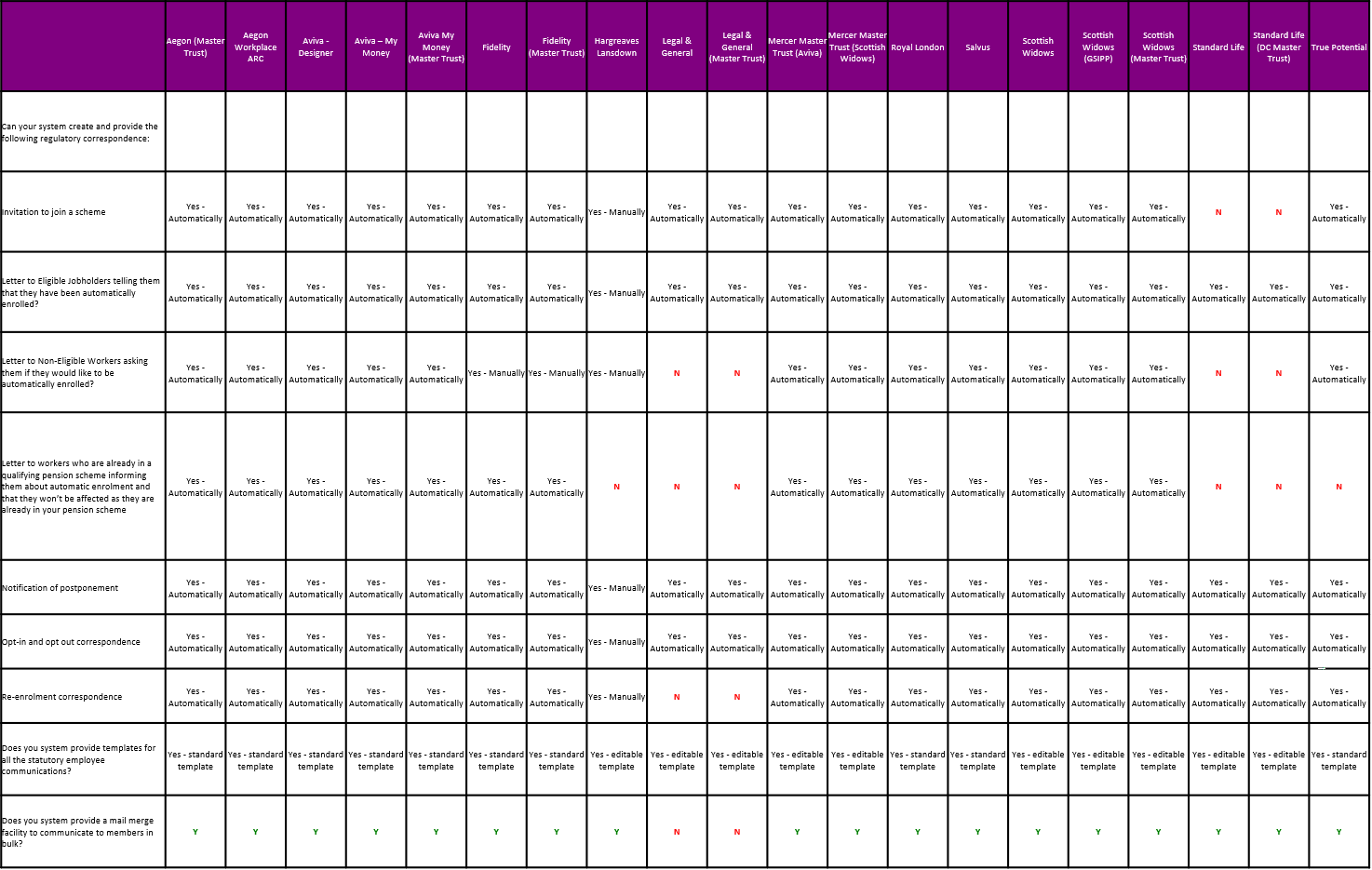Viewport: 1372px width, 870px height.
Task: Click Legal & General N in mail merge row
Action: tap(677, 833)
